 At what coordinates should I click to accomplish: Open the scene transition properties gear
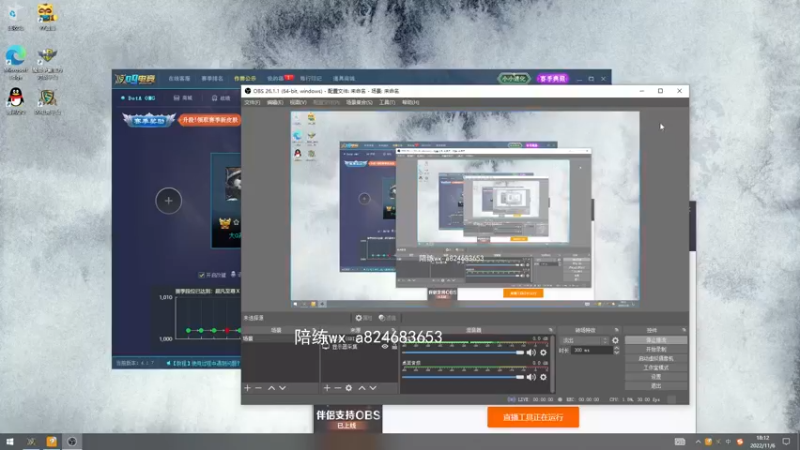tap(615, 340)
